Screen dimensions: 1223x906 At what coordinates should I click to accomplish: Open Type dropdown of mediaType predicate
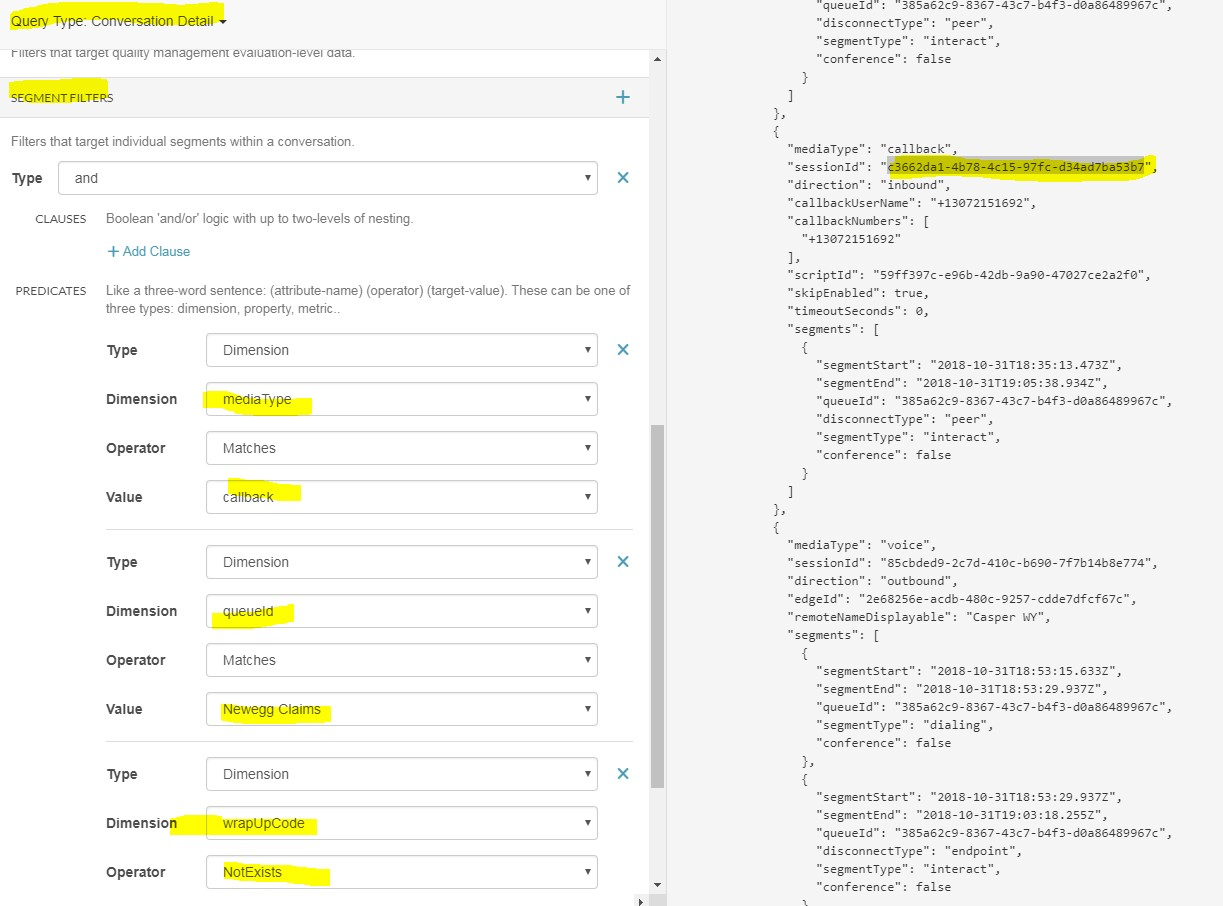coord(402,350)
